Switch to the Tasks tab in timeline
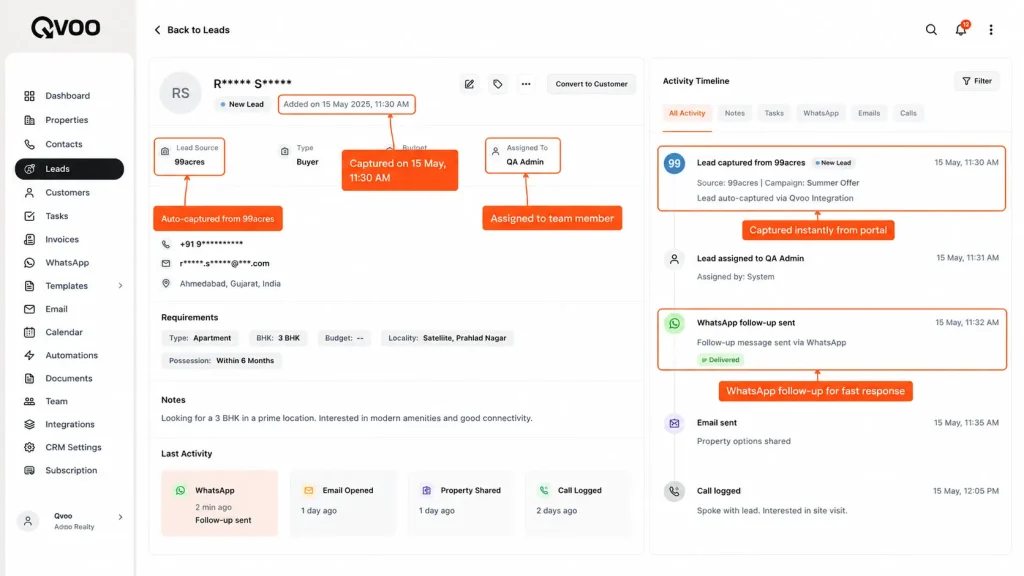The image size is (1024, 576). 774,113
